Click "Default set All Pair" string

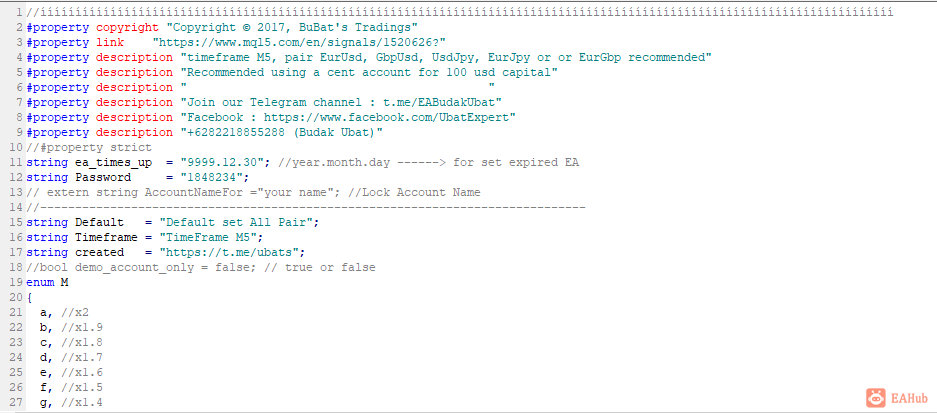click(239, 222)
